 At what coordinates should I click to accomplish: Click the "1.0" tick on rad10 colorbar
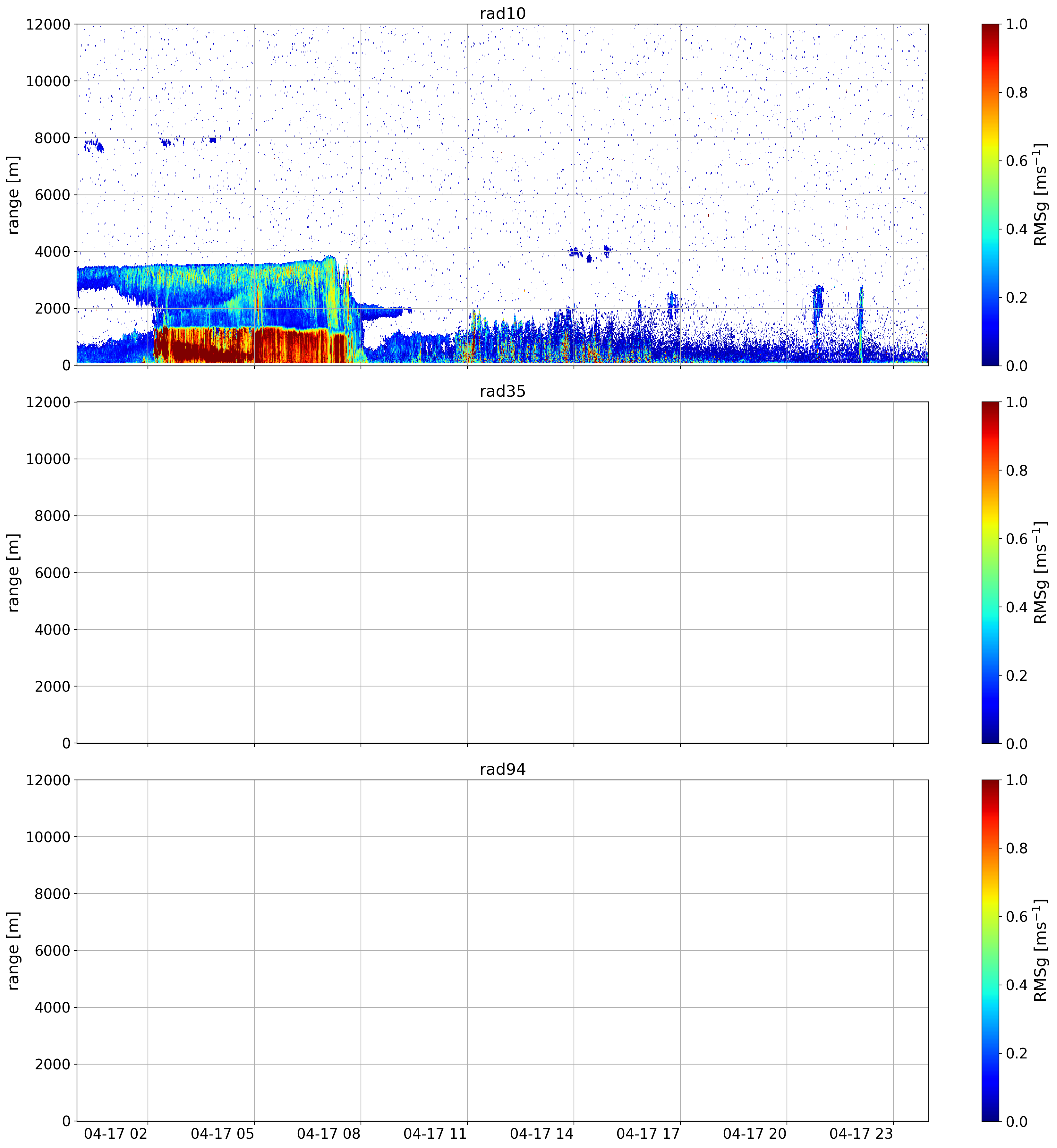pos(1017,24)
